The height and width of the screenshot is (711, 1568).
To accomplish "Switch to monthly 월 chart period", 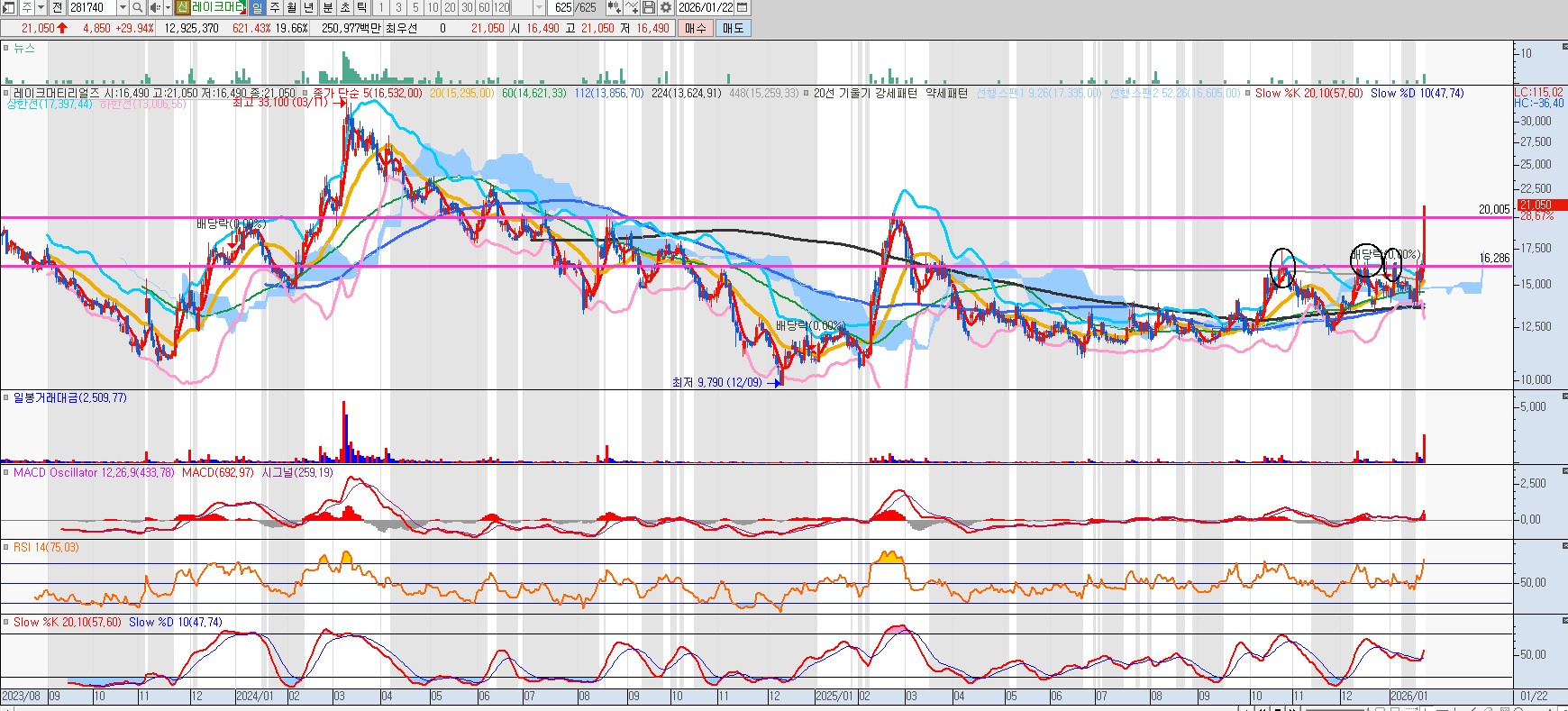I will click(x=292, y=7).
